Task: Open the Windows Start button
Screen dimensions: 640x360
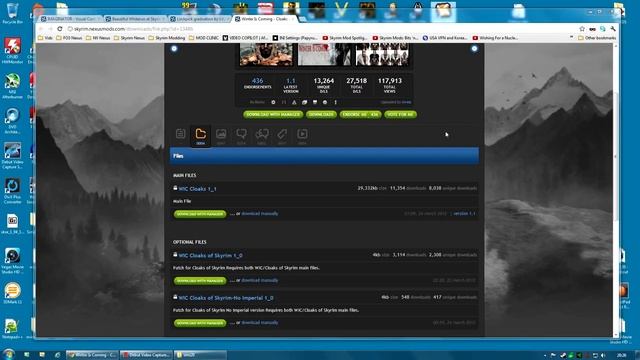Action: [x=8, y=354]
